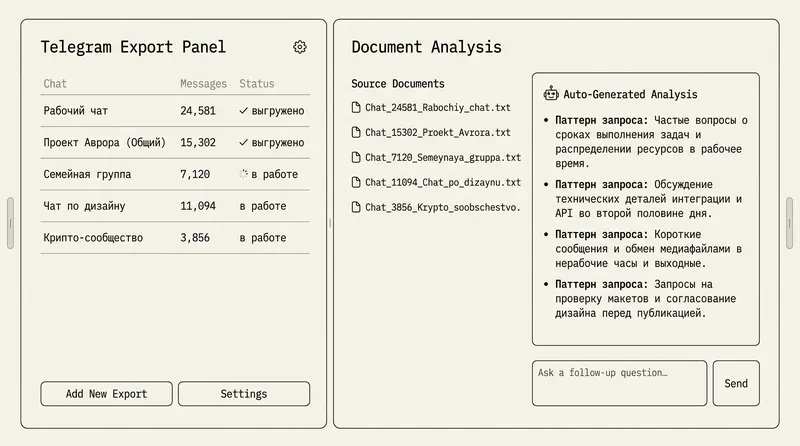Open Chat_3856_Krypto_soobschestvo document

(x=436, y=207)
